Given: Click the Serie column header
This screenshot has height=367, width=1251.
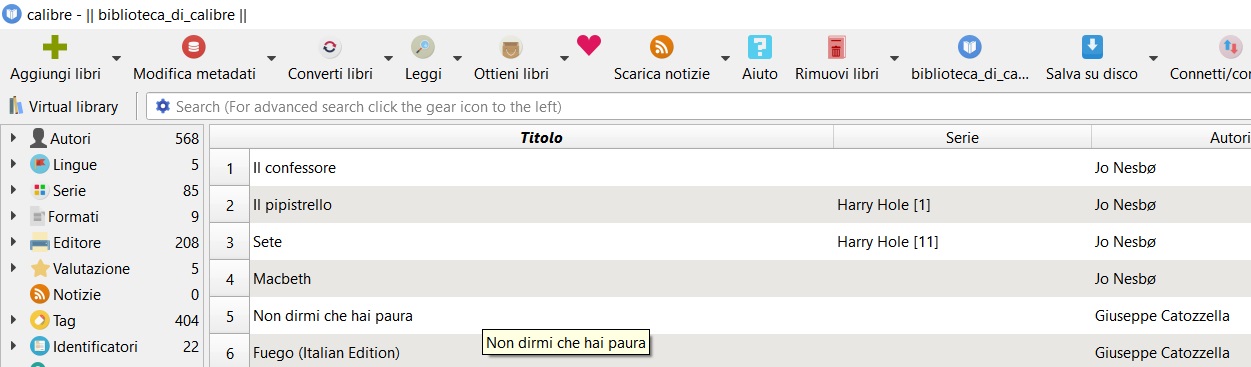Looking at the screenshot, I should (x=962, y=138).
